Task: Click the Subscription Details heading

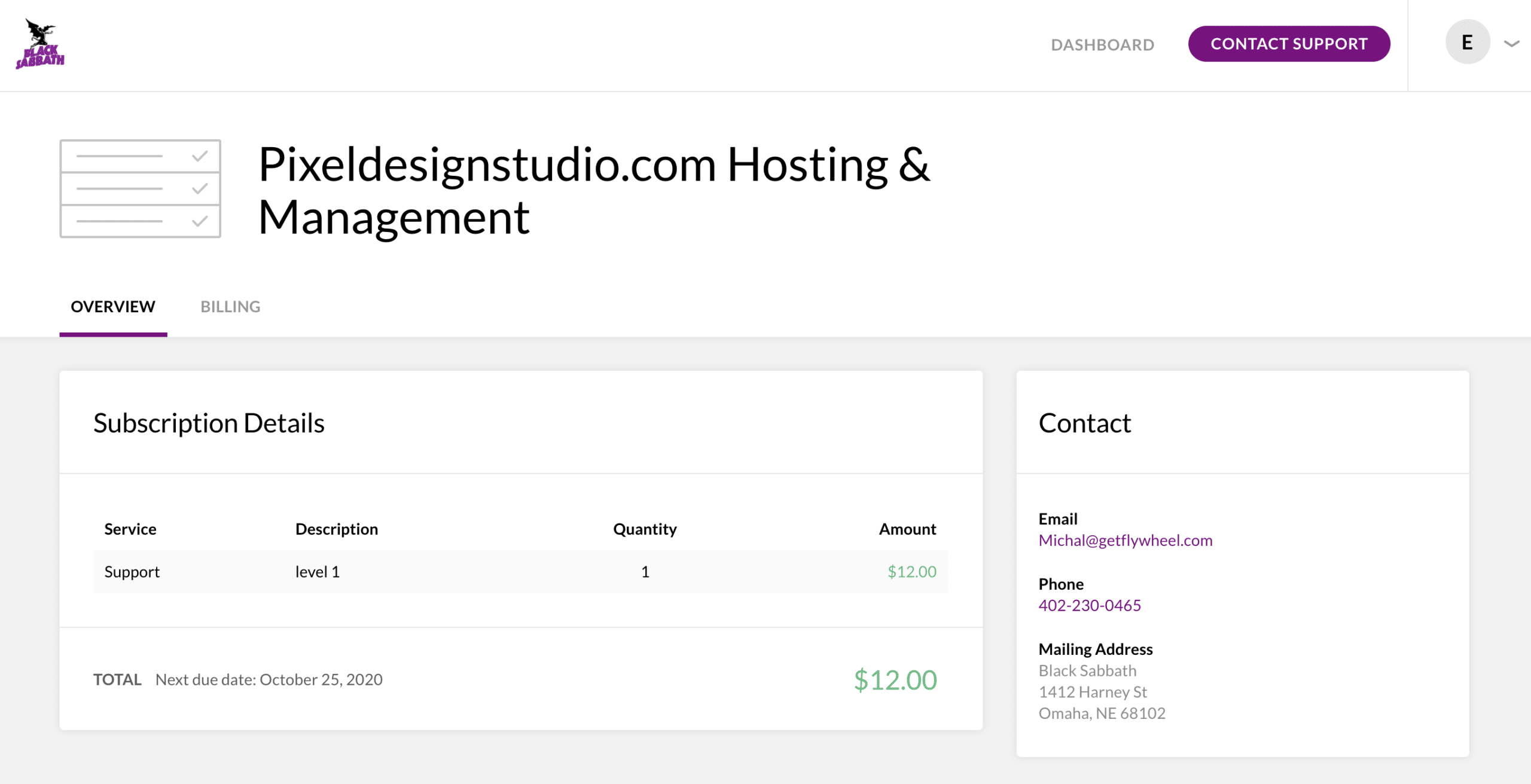Action: click(x=209, y=423)
